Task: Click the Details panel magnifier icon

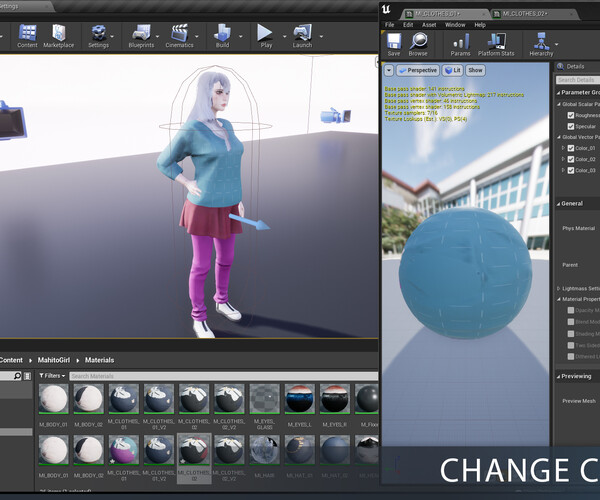Action: (560, 67)
